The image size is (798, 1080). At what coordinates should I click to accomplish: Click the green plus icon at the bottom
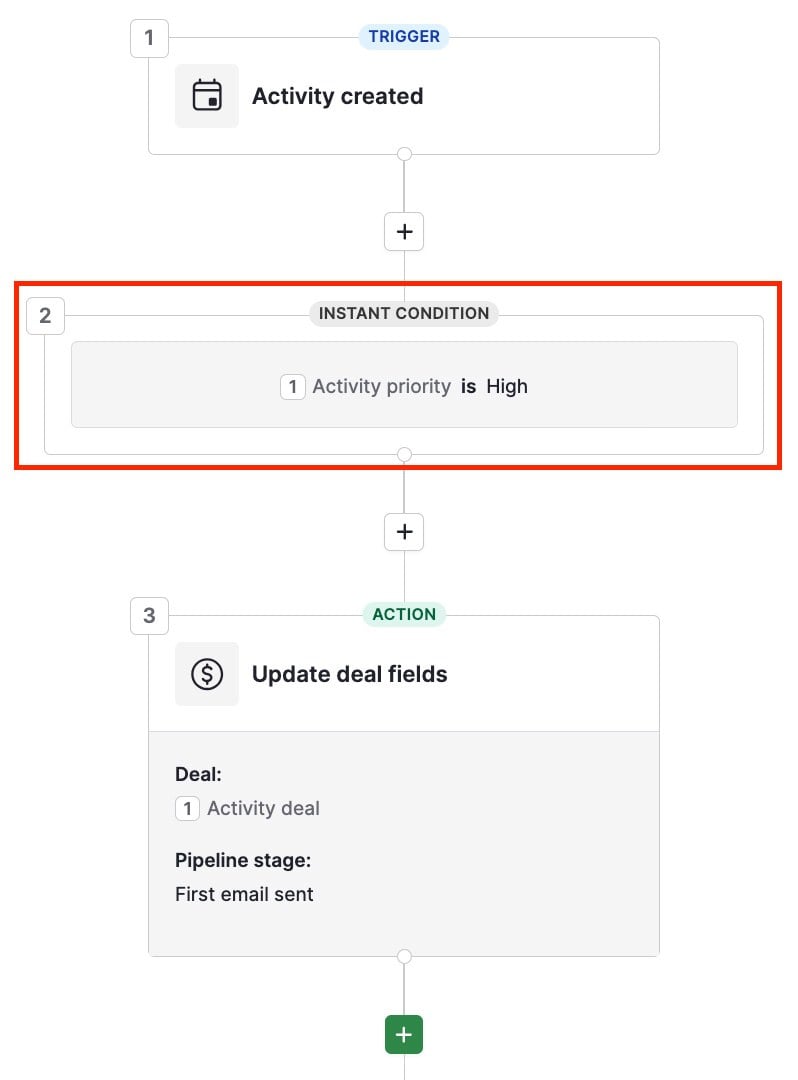[403, 1034]
